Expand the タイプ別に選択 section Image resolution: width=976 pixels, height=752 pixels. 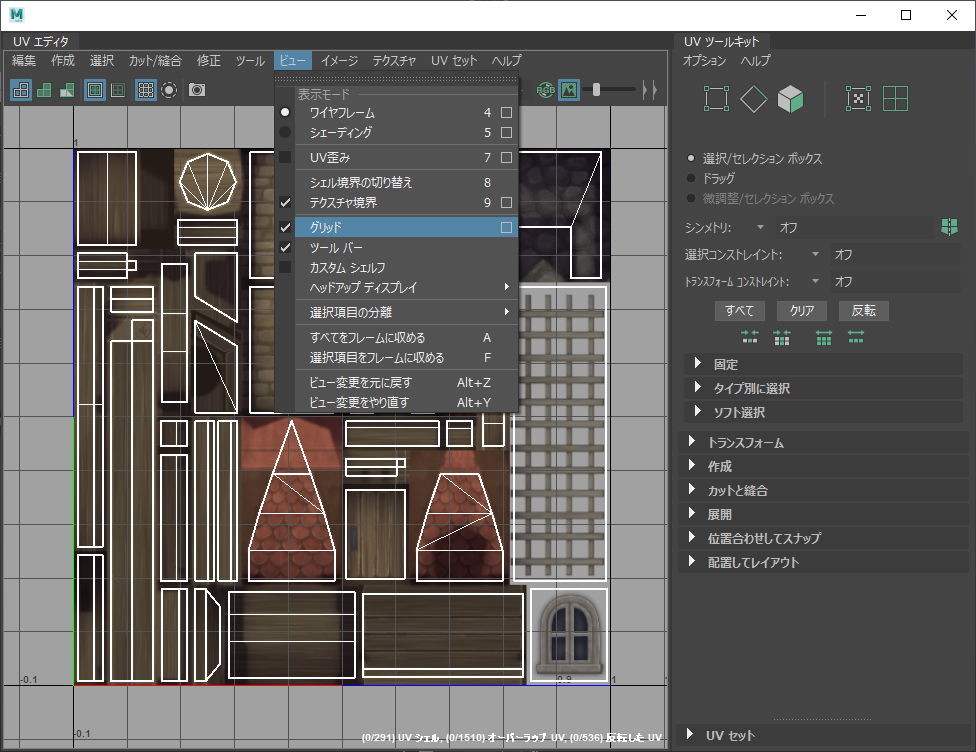[698, 387]
